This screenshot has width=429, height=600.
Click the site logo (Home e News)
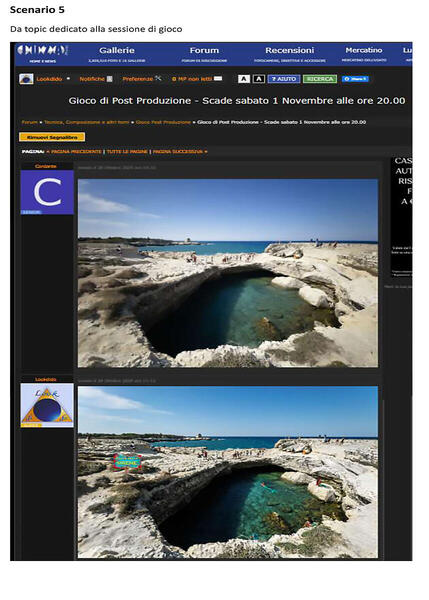(x=42, y=53)
